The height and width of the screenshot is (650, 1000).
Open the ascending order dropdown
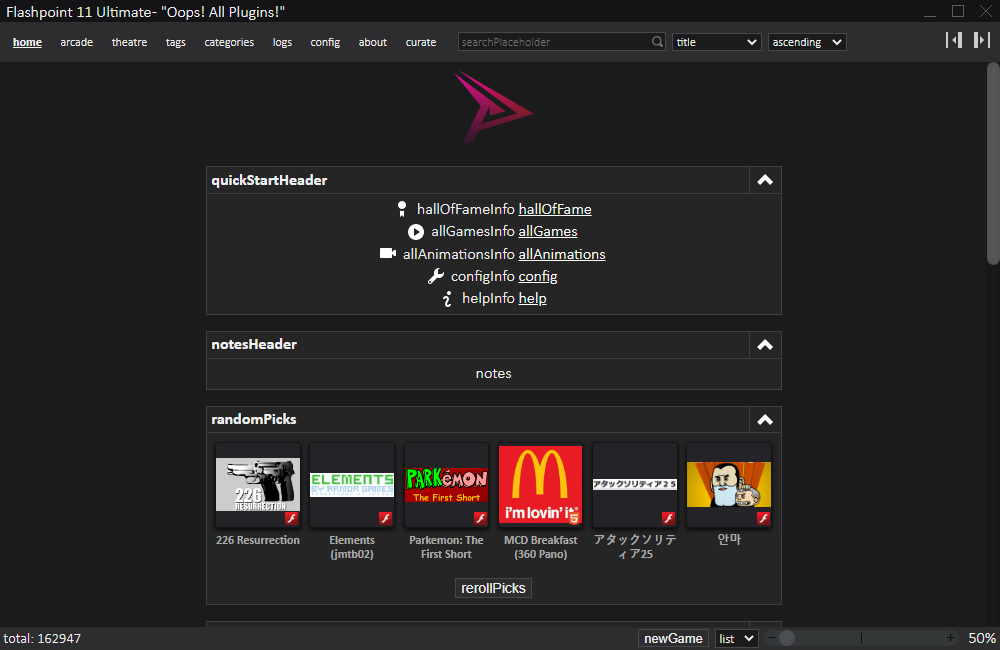pos(807,41)
